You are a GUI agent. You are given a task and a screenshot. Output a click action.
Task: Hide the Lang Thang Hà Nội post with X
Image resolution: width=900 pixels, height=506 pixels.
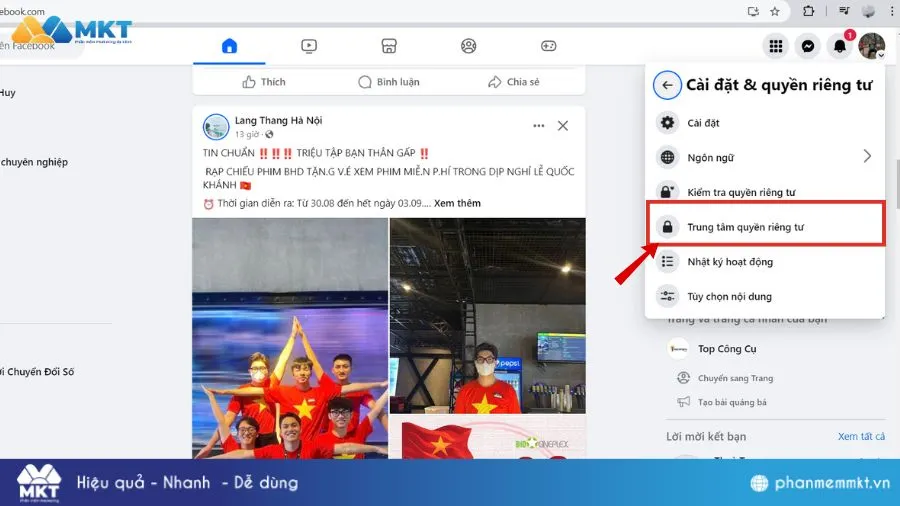[x=562, y=126]
